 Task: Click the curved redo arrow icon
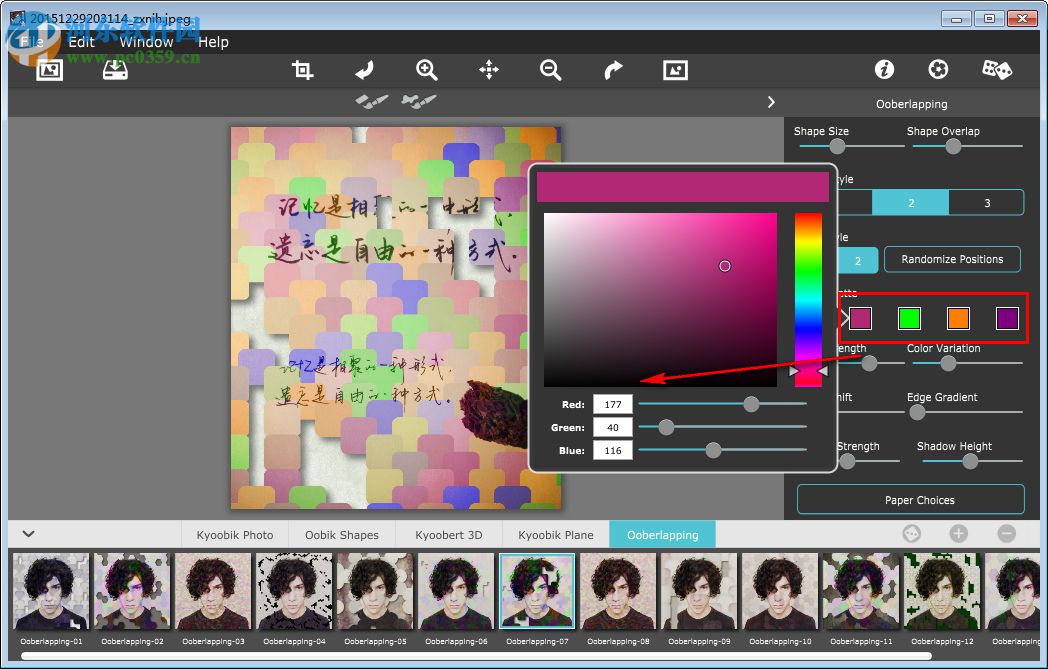[612, 70]
